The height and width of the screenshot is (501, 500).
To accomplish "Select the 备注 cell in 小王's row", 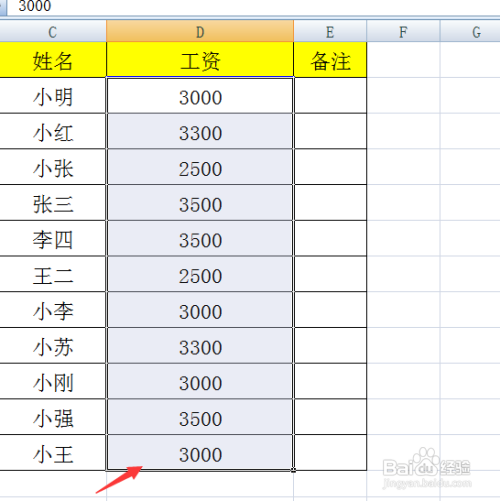I will (330, 453).
